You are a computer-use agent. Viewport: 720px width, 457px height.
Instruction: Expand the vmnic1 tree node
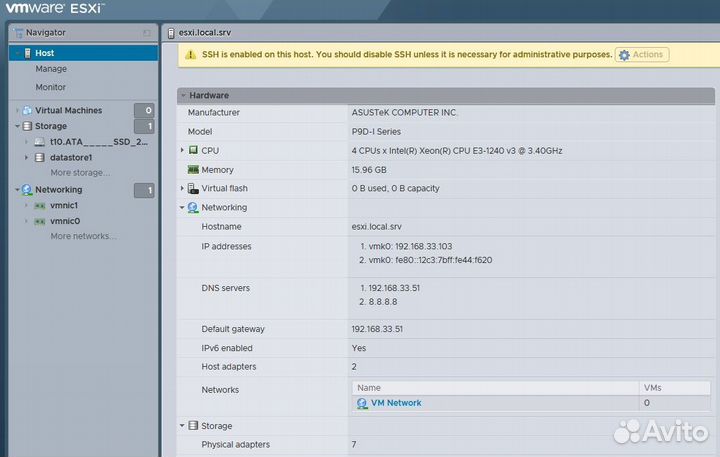coord(26,205)
